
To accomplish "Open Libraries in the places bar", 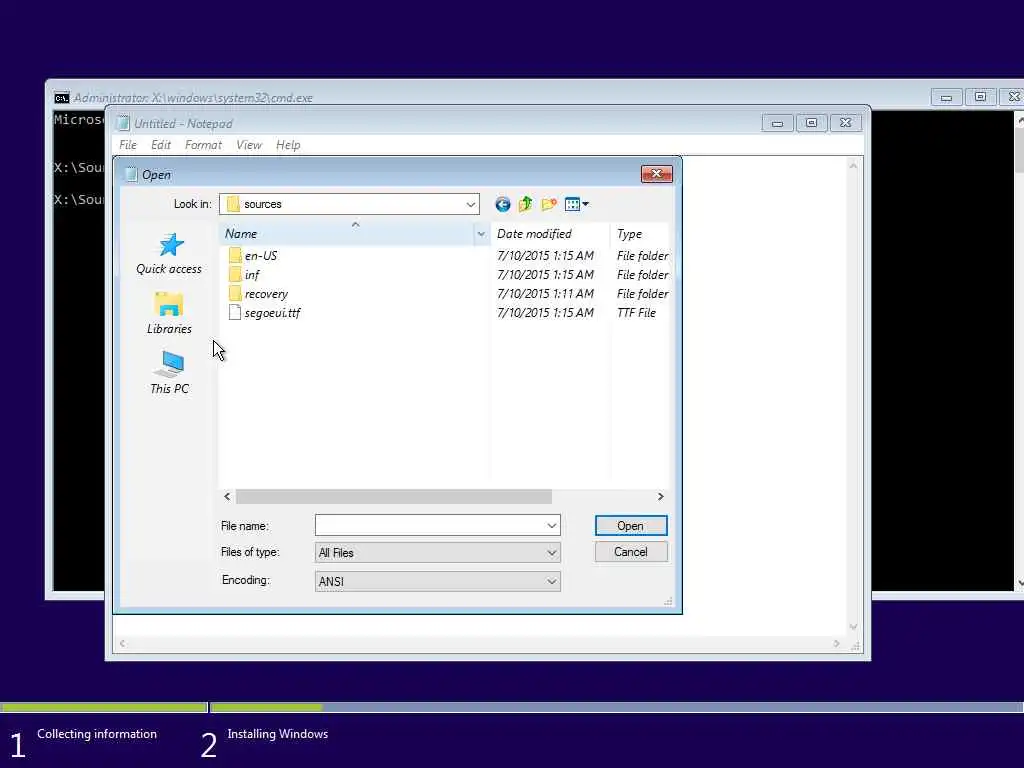I will [169, 313].
